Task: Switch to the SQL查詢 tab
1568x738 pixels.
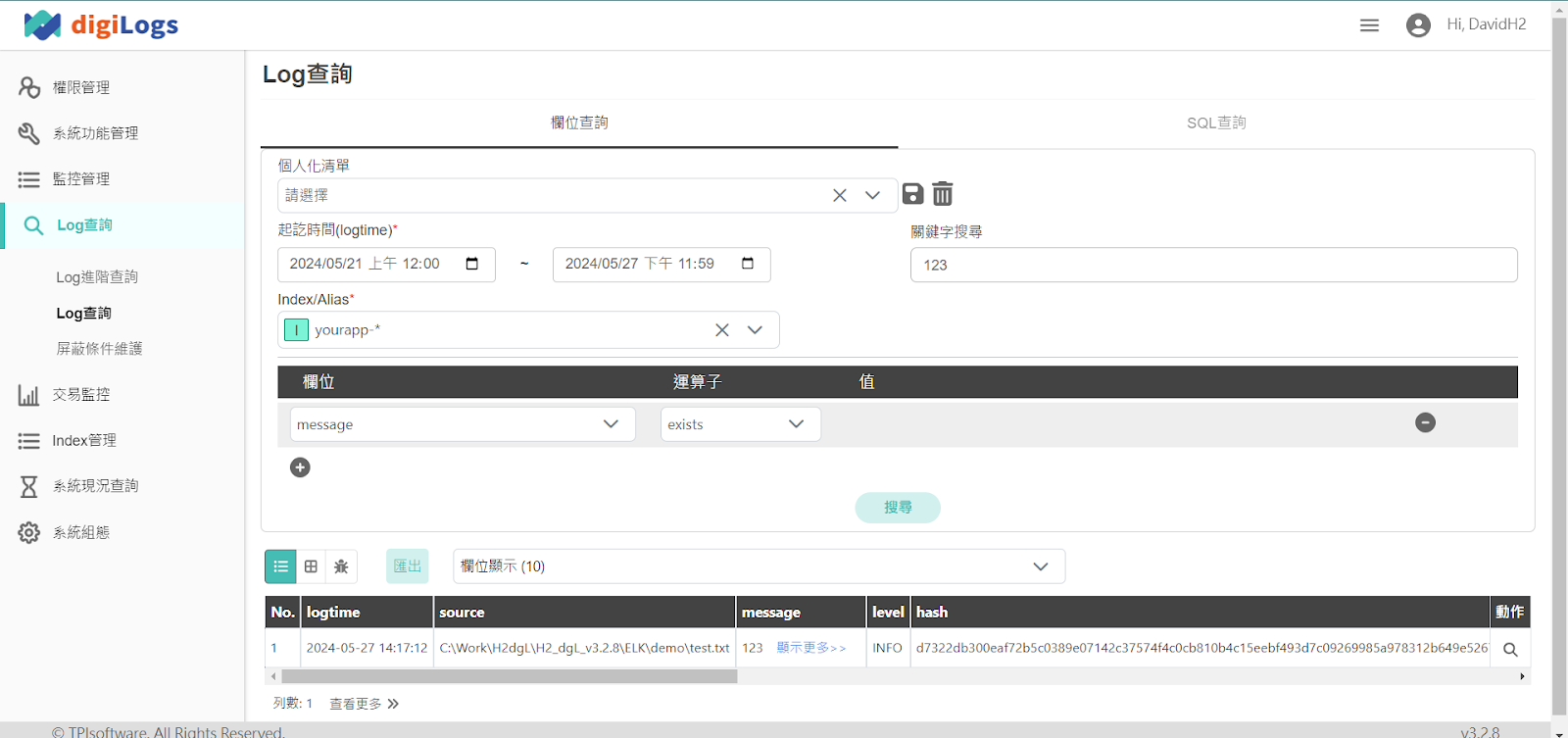Action: tap(1216, 123)
